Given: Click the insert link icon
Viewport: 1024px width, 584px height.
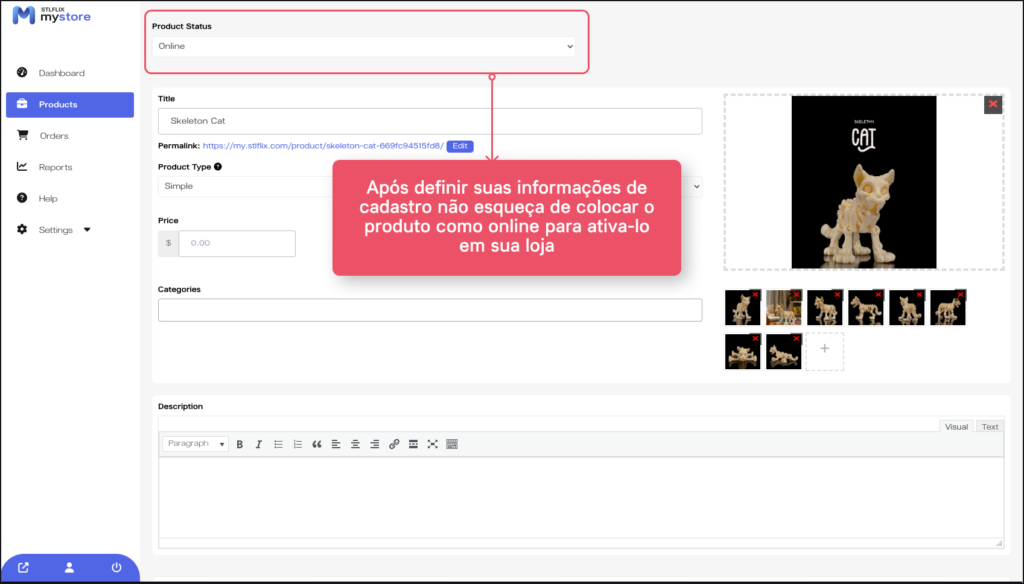Looking at the screenshot, I should click(x=394, y=444).
